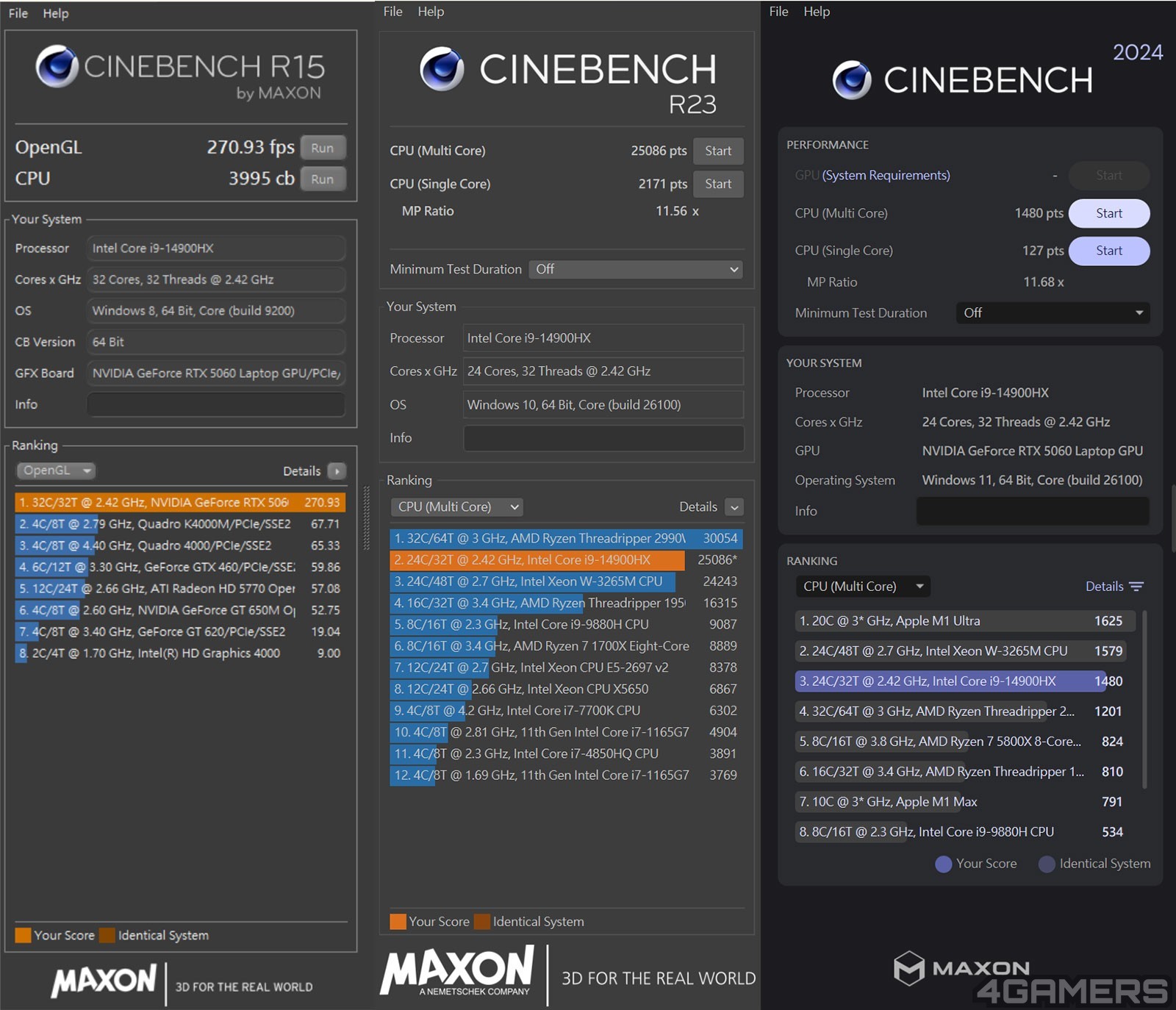1176x1010 pixels.
Task: Click the Cinebench R15 sphere logo
Action: tap(57, 67)
